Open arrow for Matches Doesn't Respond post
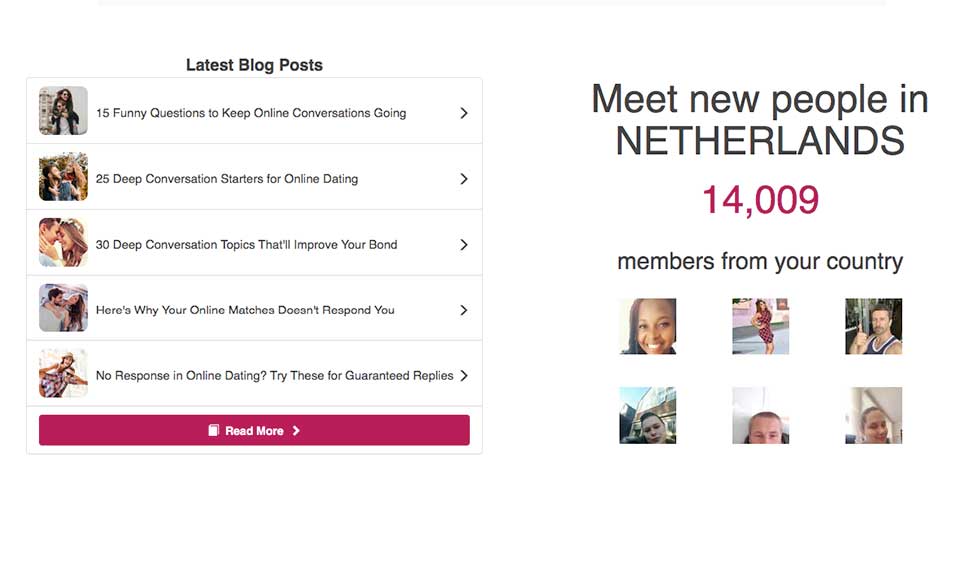The width and height of the screenshot is (960, 561). point(463,310)
